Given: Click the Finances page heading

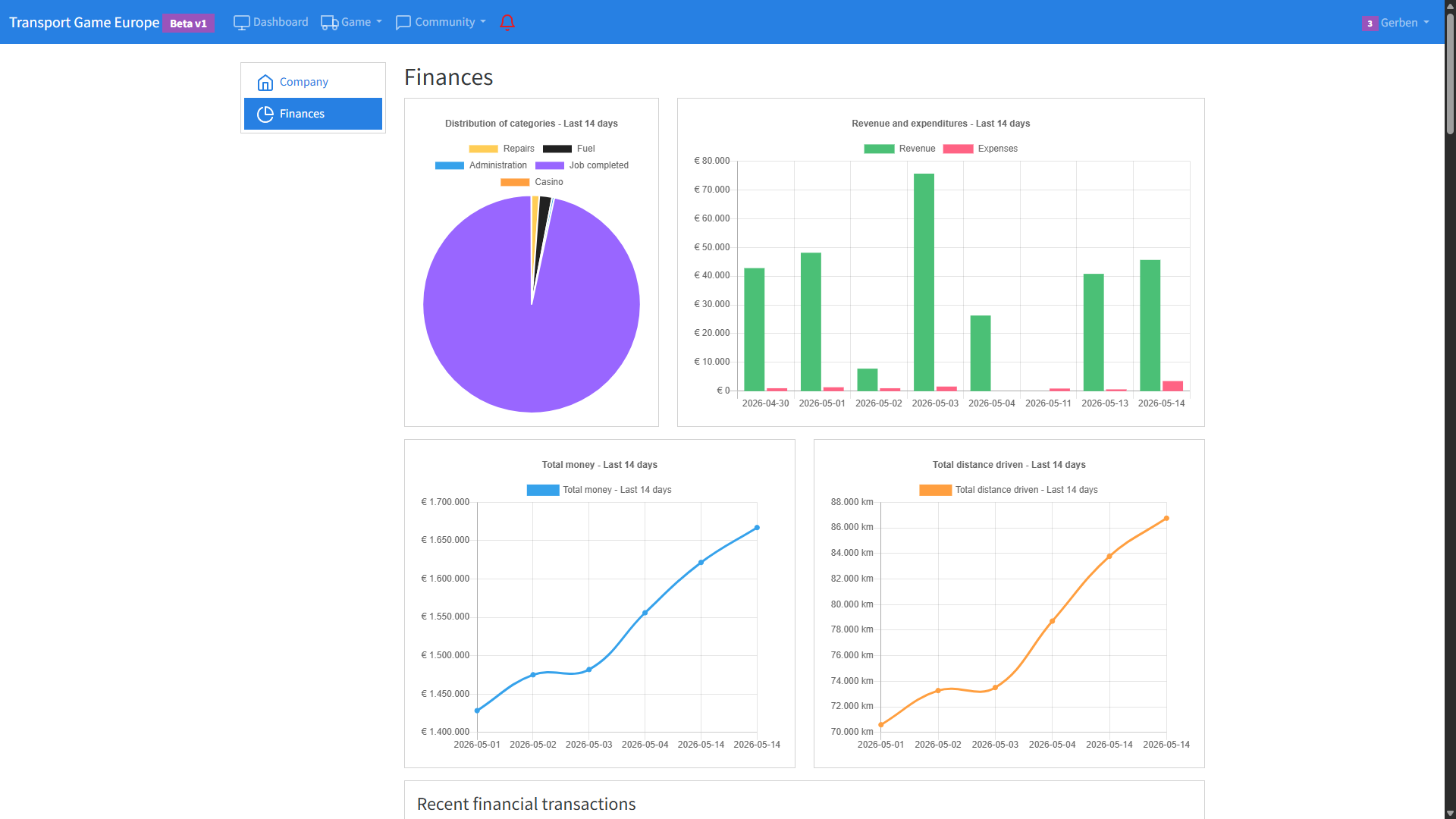Looking at the screenshot, I should click(x=448, y=77).
